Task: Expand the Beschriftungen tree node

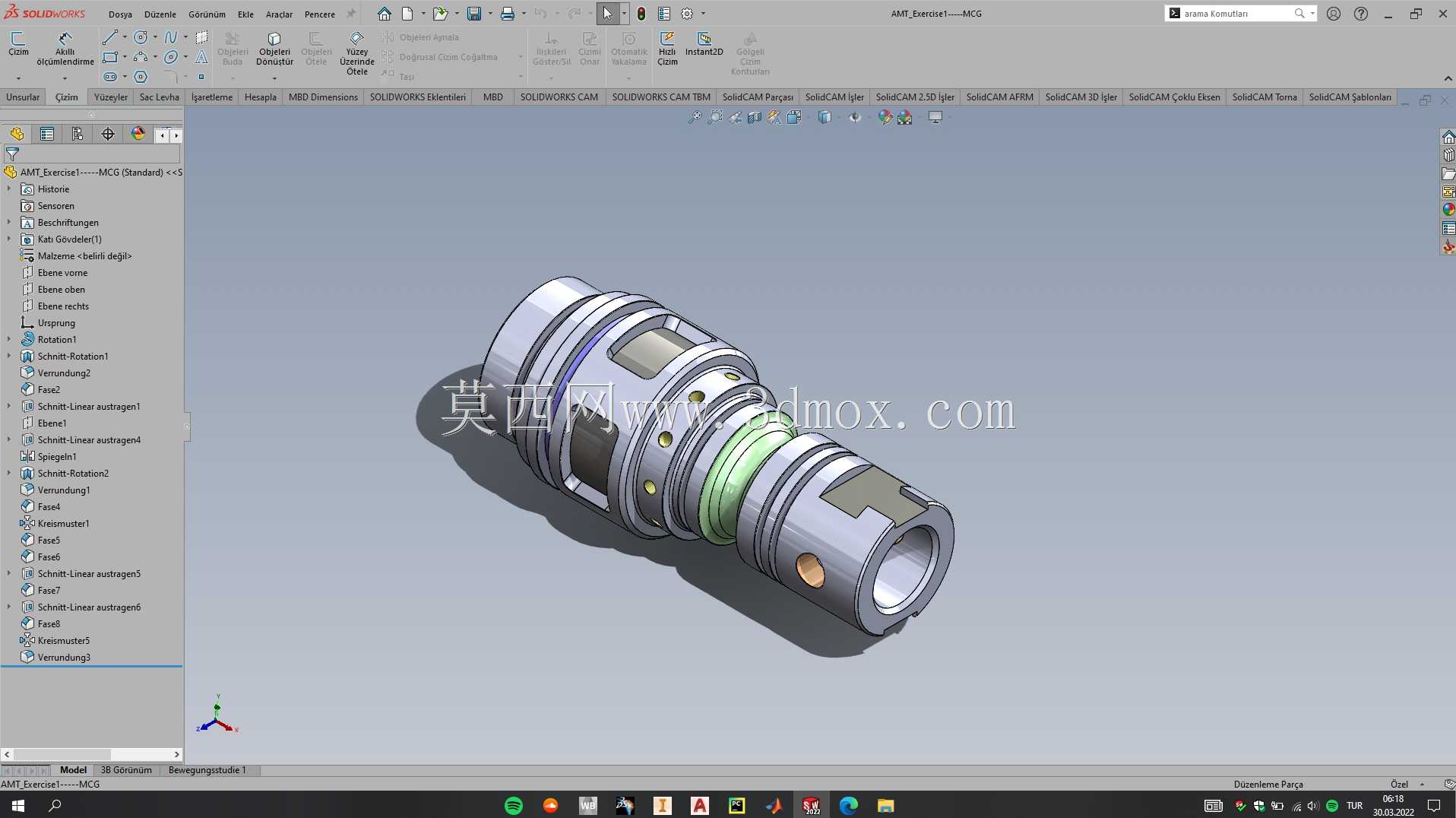Action: pyautogui.click(x=9, y=222)
